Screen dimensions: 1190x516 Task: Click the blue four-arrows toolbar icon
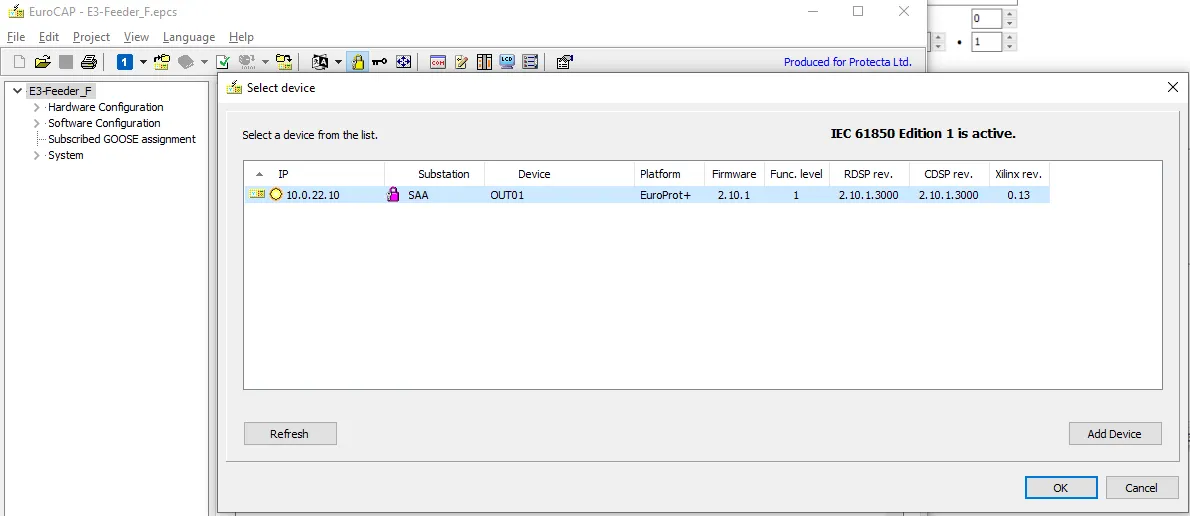click(403, 62)
